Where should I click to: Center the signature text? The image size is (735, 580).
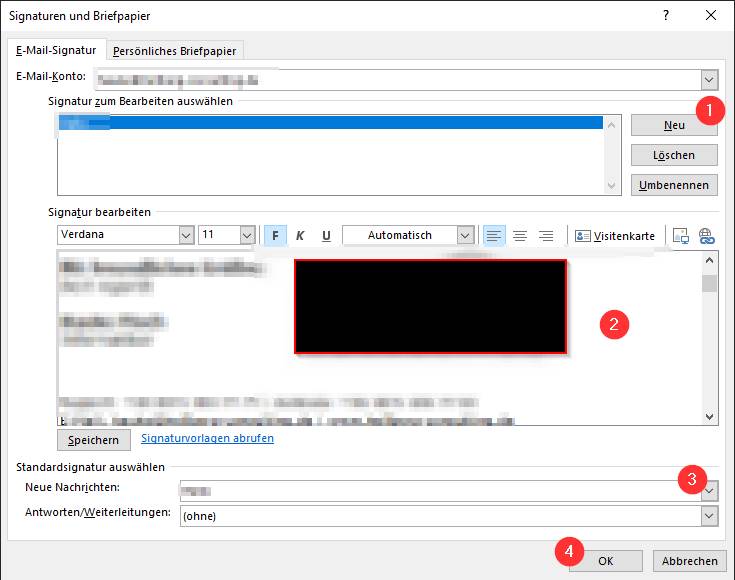(x=520, y=235)
